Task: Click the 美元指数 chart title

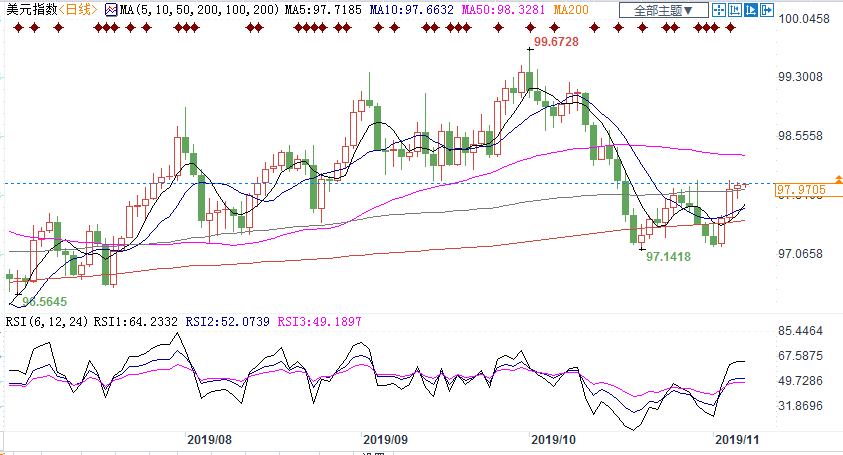Action: (28, 10)
